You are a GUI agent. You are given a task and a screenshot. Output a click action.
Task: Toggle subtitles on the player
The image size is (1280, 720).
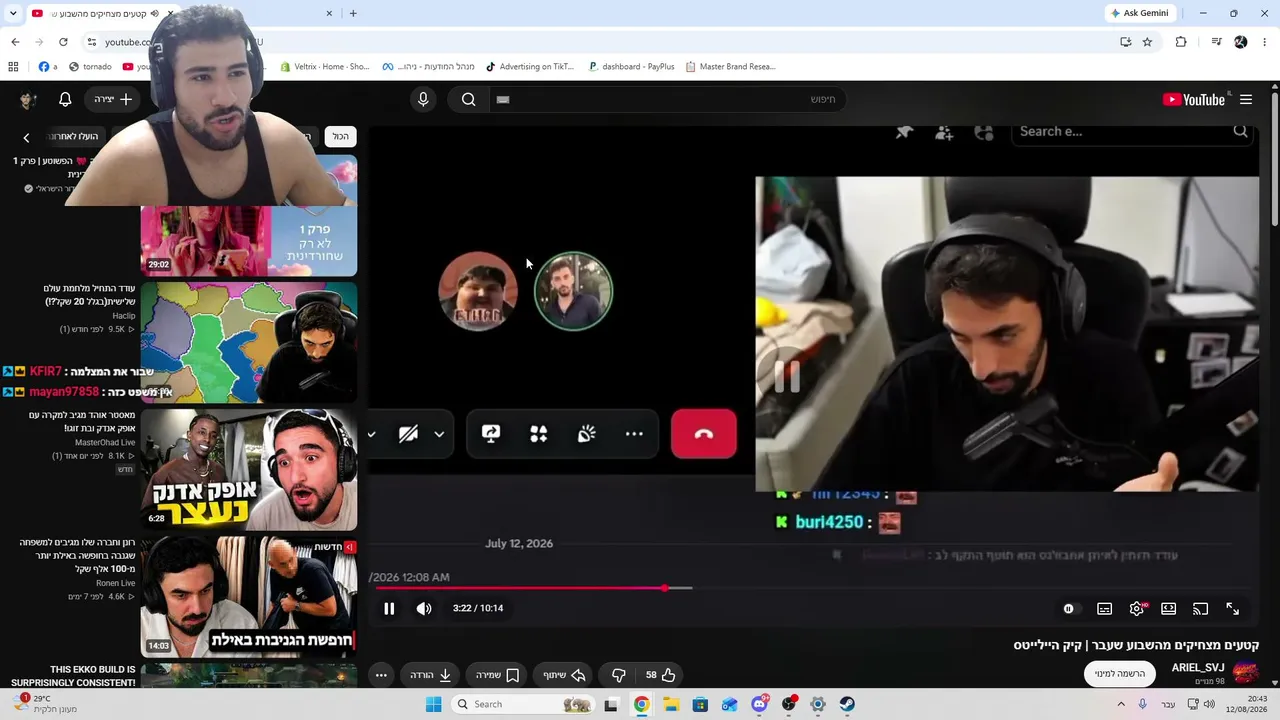coord(1105,608)
